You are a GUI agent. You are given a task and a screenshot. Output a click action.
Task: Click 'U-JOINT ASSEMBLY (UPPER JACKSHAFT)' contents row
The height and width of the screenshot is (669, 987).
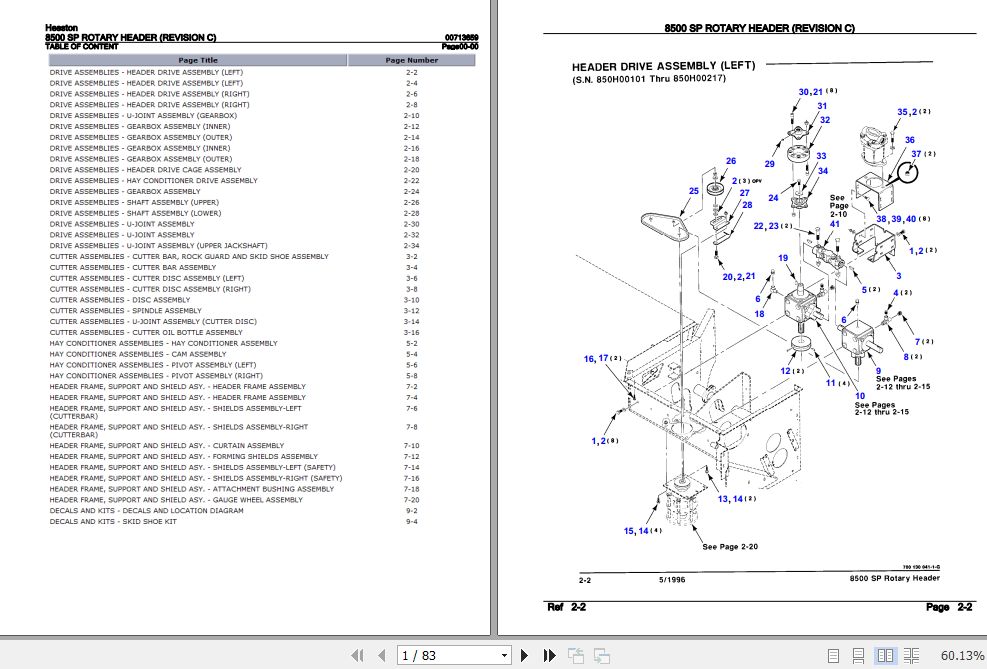pyautogui.click(x=262, y=246)
